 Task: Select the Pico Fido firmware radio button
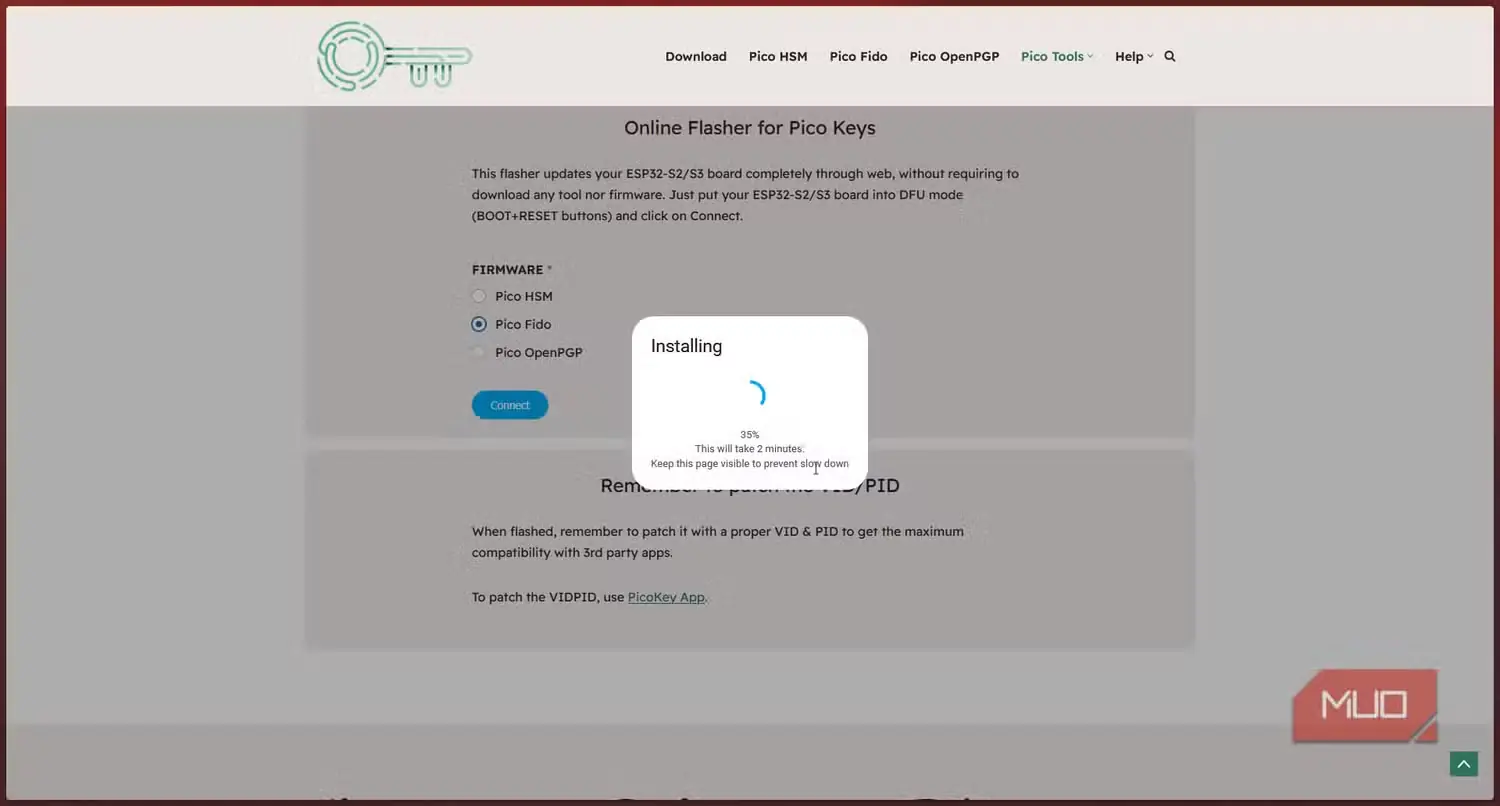tap(479, 324)
